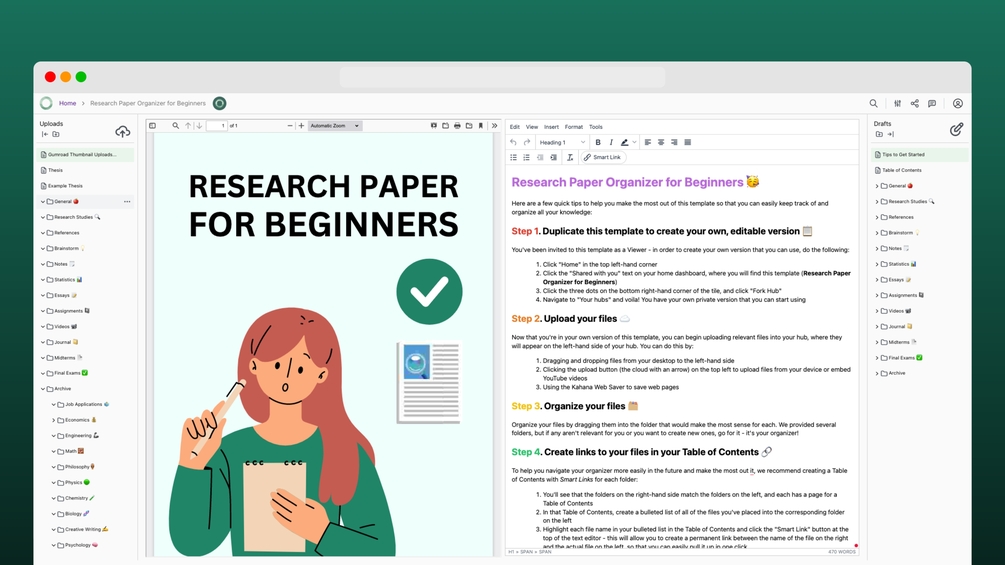This screenshot has height=565, width=1005.
Task: Toggle bold formatting
Action: 598,142
